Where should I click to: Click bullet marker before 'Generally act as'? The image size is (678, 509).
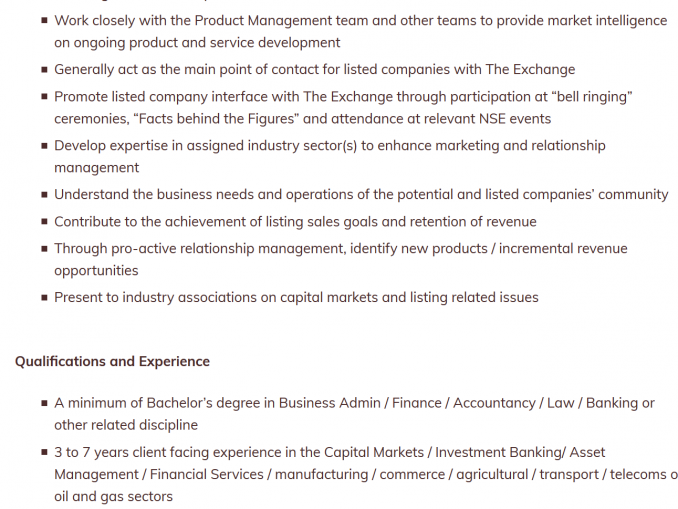point(44,69)
